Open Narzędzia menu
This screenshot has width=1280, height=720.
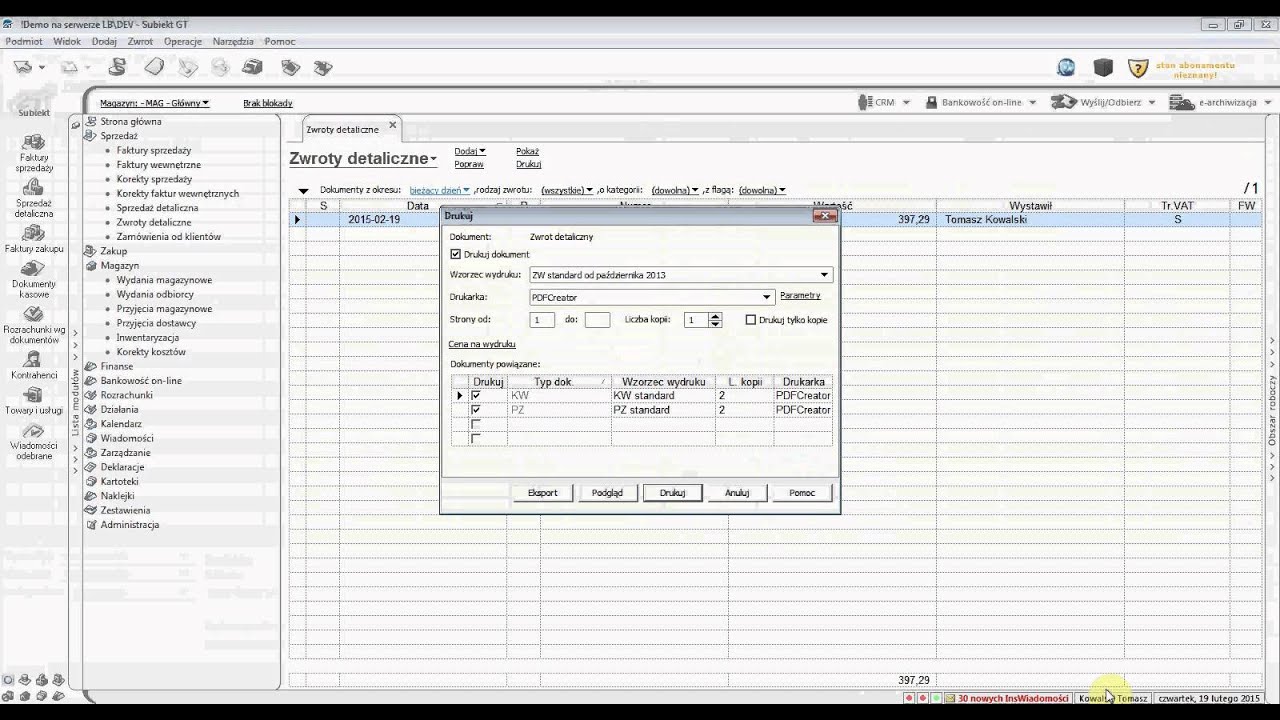233,42
